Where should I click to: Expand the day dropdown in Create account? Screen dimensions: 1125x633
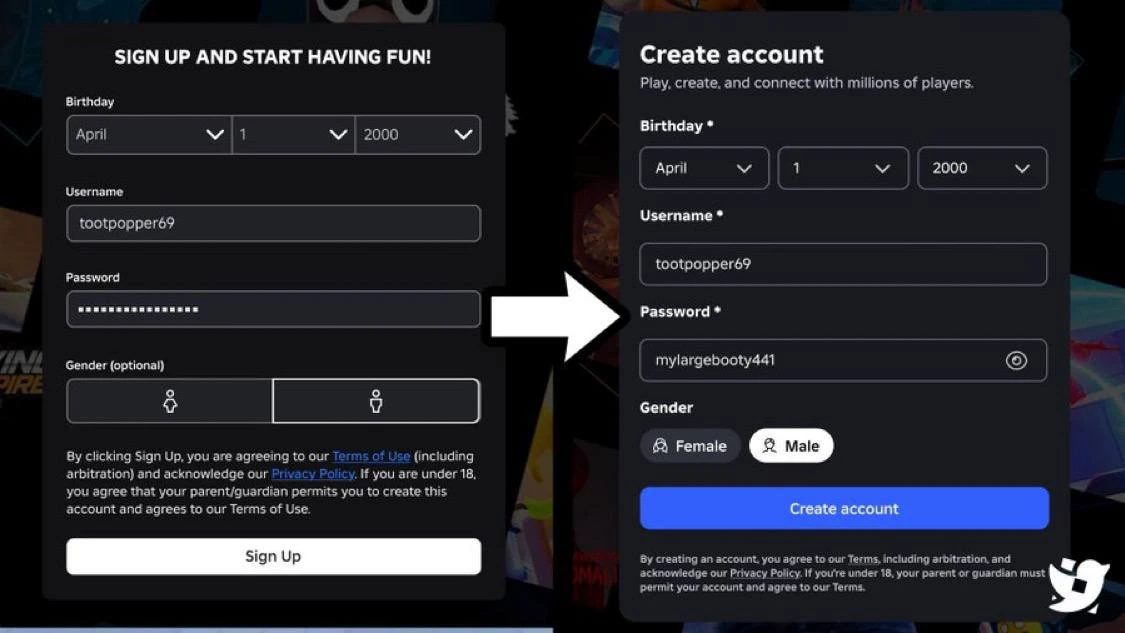[x=842, y=168]
